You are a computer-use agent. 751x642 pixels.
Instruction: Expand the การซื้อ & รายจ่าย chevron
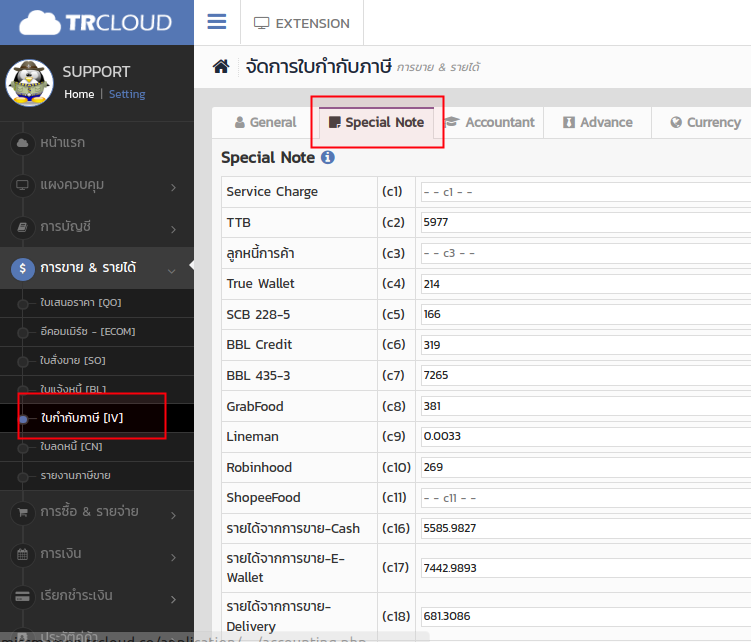click(x=173, y=516)
